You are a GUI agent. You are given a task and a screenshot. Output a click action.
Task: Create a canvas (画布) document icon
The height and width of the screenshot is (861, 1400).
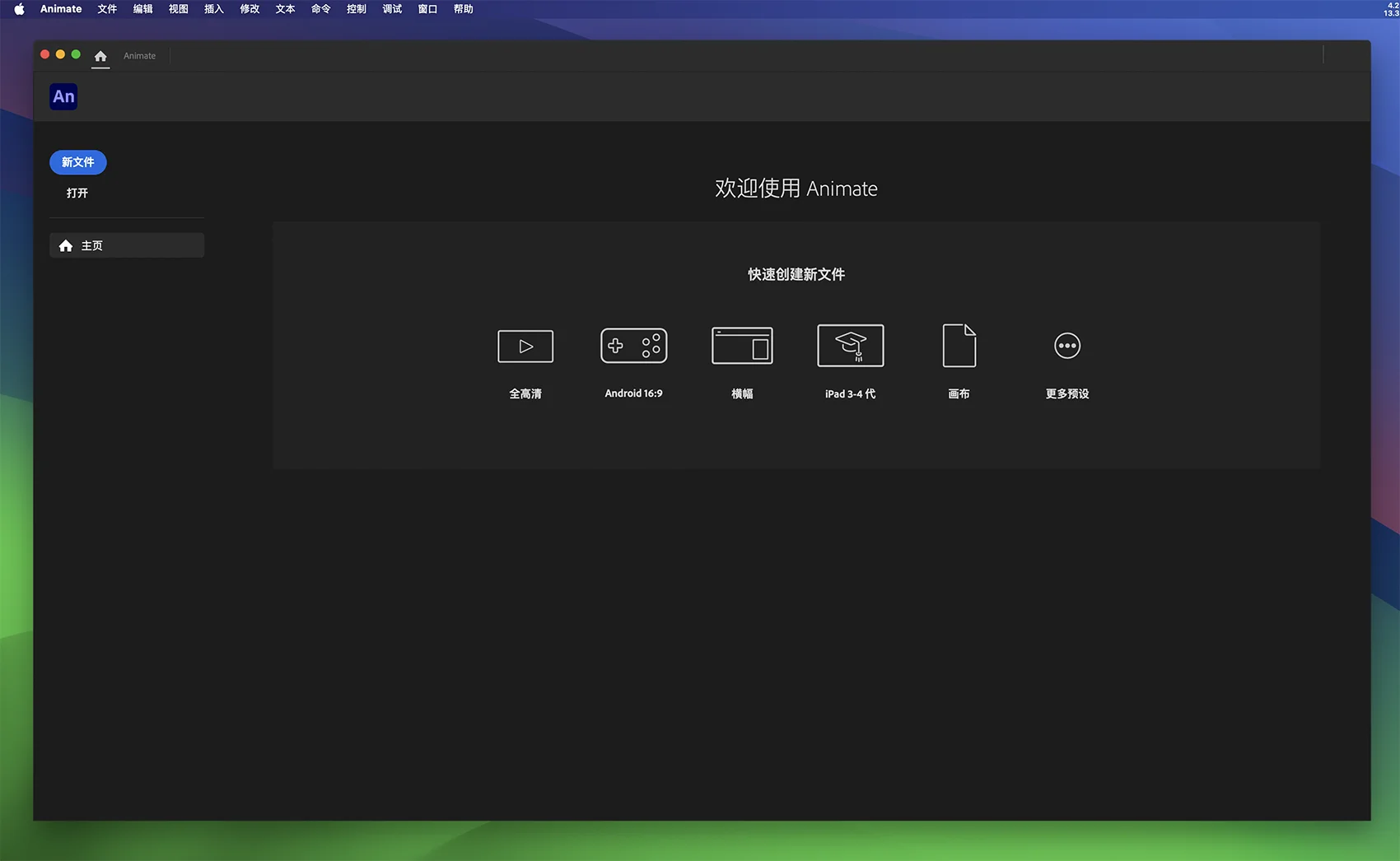(959, 346)
